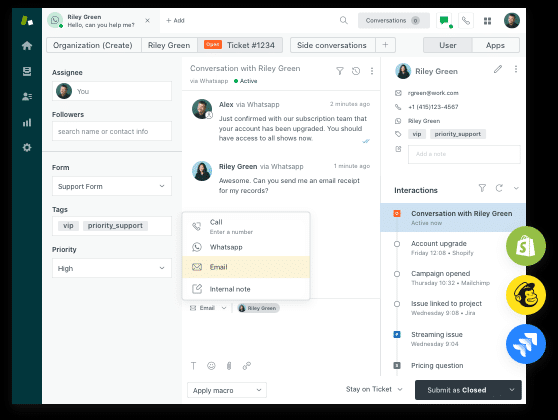The height and width of the screenshot is (420, 558).
Task: Open the Conversations counter button
Action: click(x=394, y=21)
